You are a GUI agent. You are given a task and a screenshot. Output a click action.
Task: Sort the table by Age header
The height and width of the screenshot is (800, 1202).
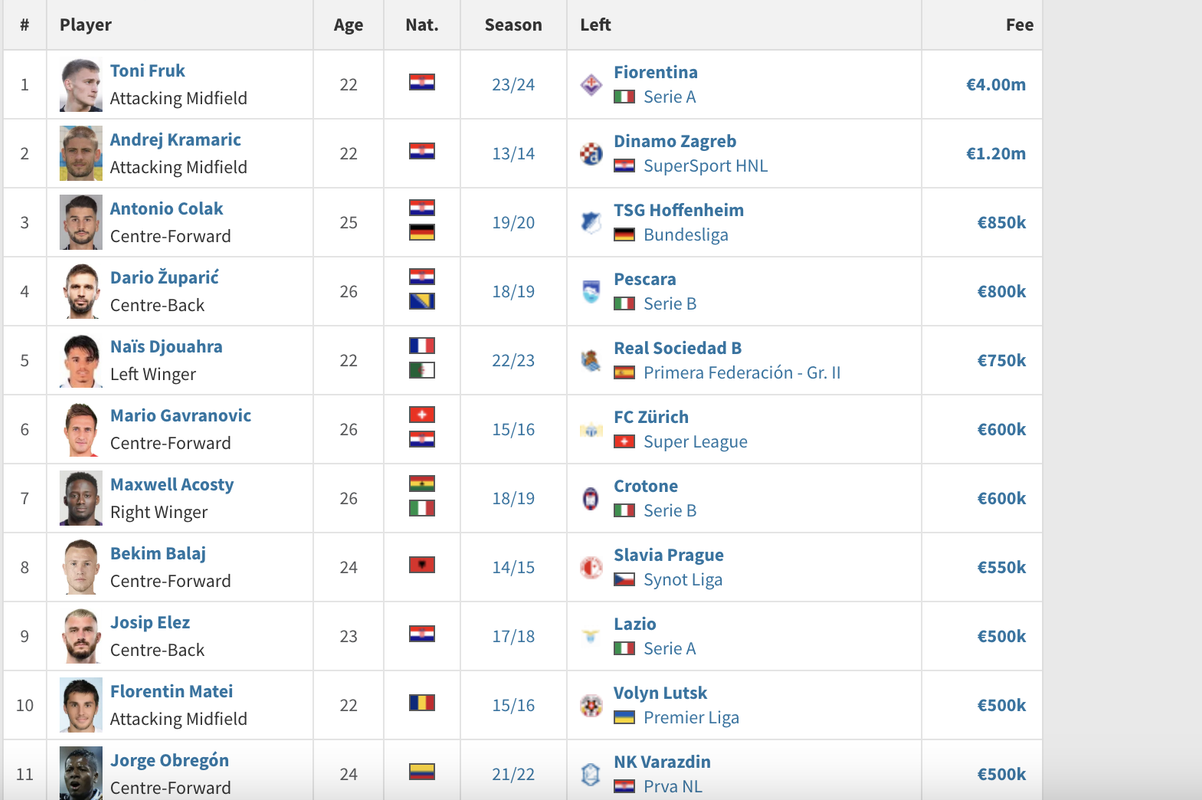click(348, 25)
